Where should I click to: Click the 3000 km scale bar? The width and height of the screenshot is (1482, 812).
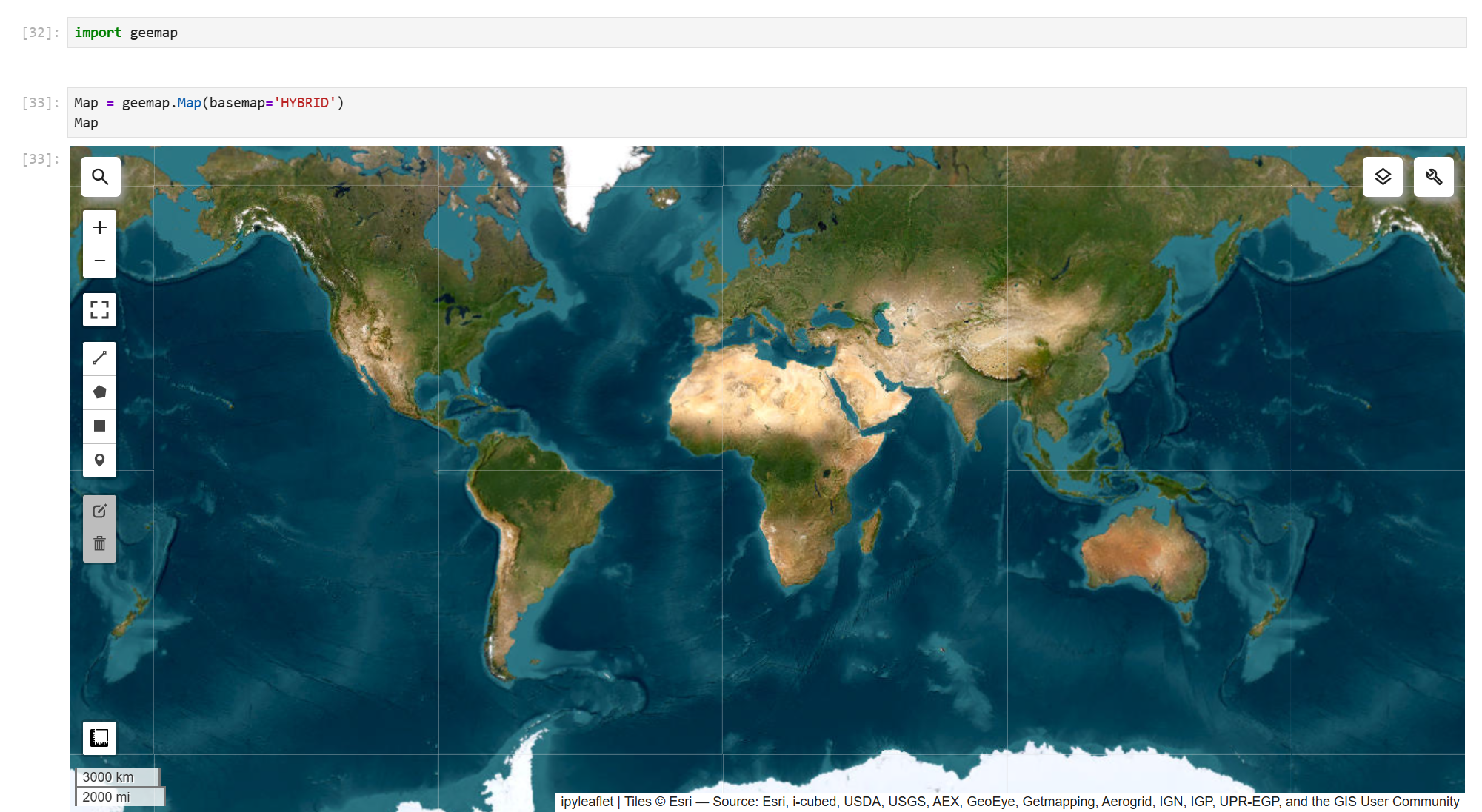[117, 777]
